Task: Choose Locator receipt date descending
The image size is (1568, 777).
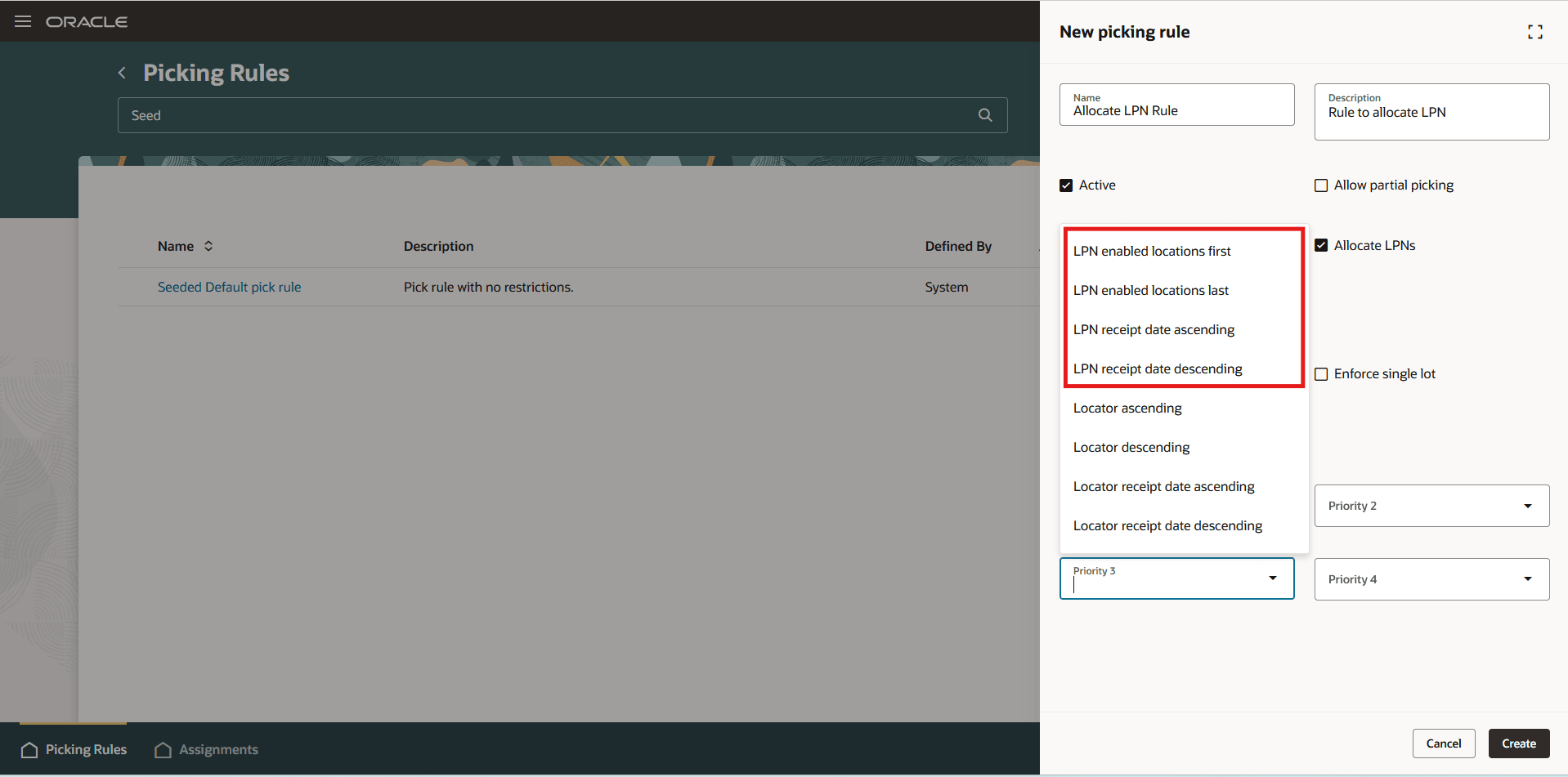Action: [1184, 525]
